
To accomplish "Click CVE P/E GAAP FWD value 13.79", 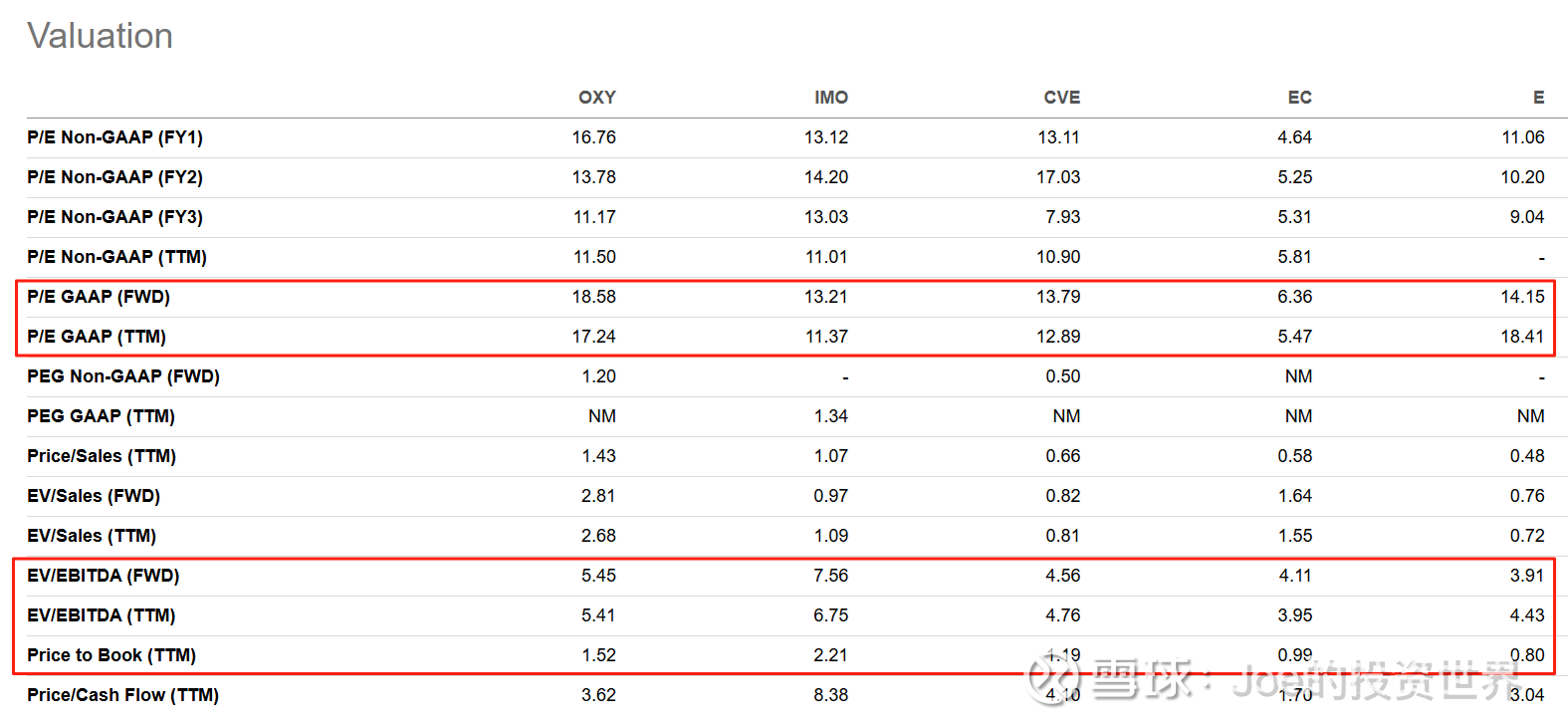I will 1058,297.
